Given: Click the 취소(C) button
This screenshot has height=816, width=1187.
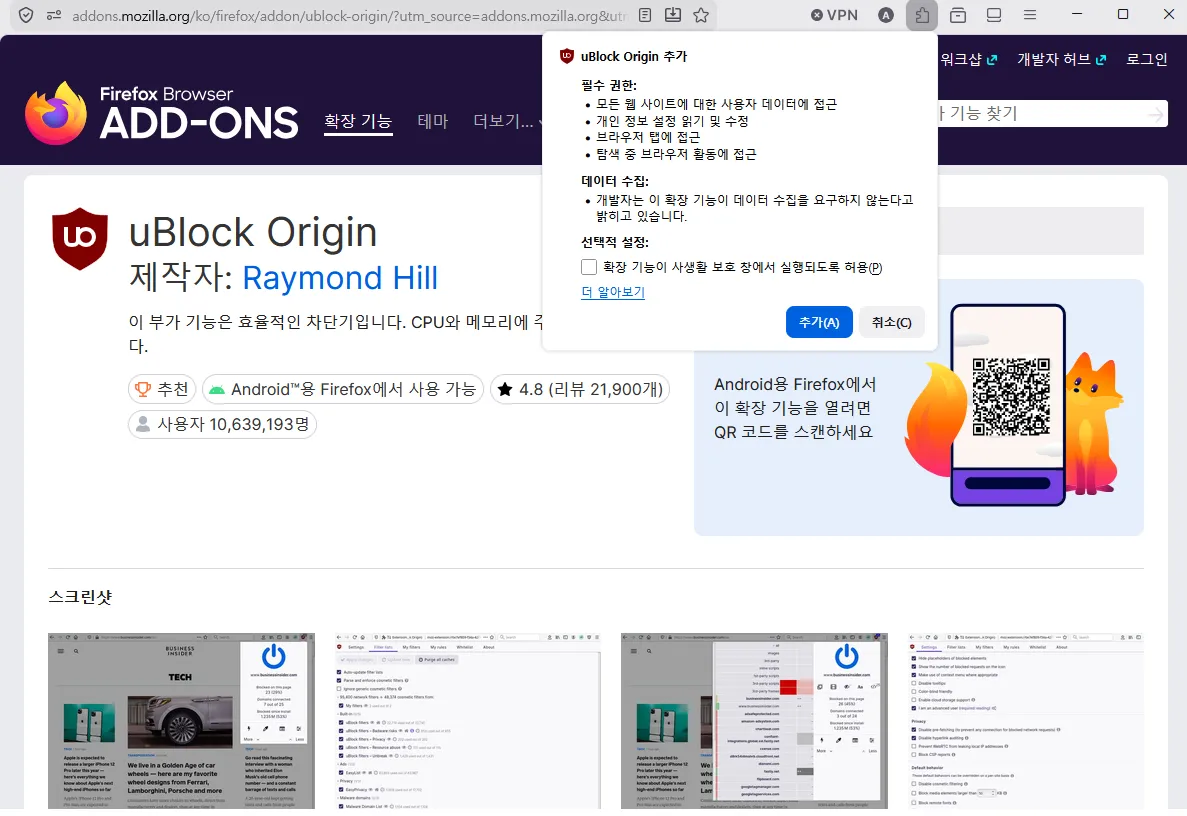Looking at the screenshot, I should tap(892, 322).
